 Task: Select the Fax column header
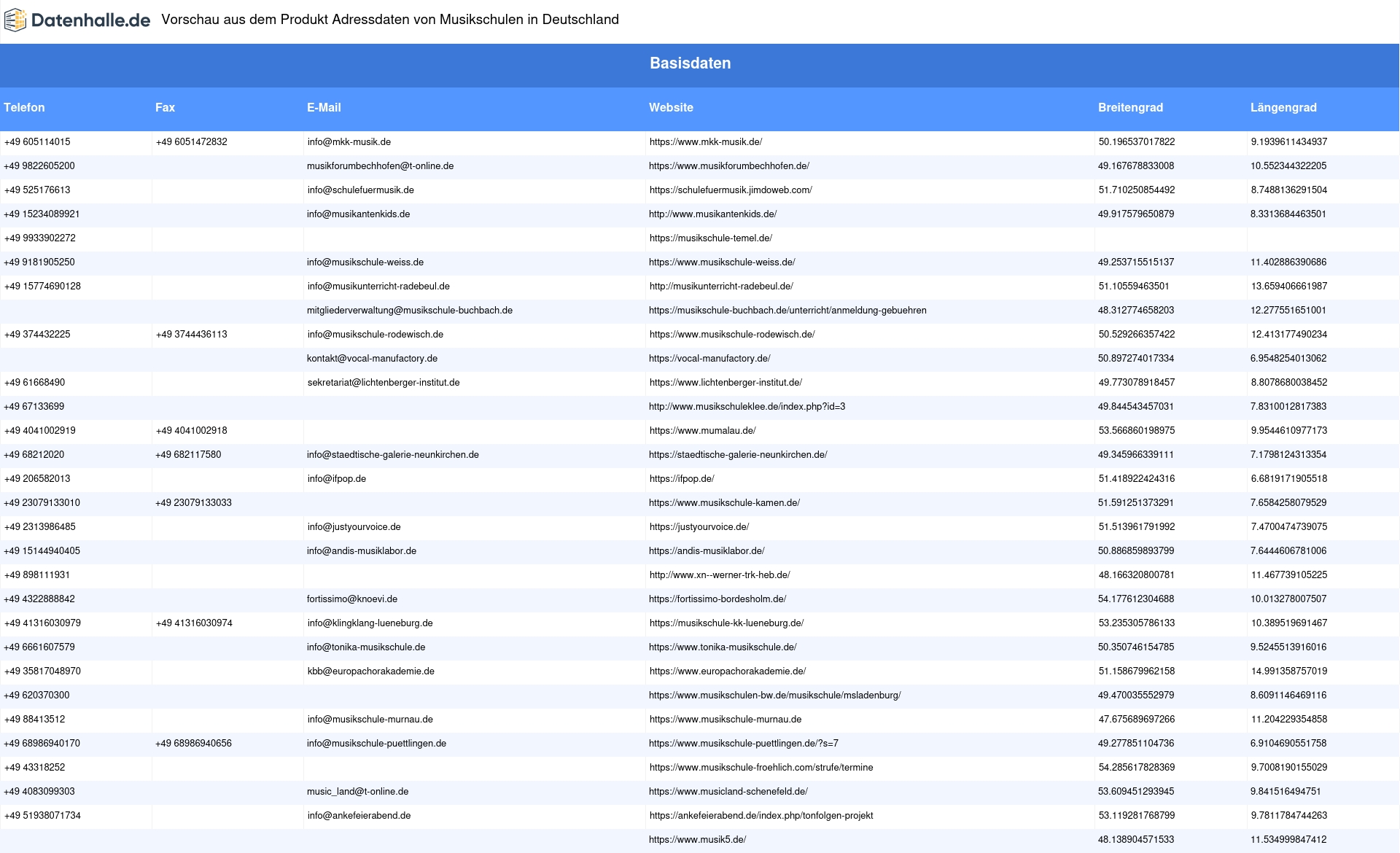(x=165, y=107)
